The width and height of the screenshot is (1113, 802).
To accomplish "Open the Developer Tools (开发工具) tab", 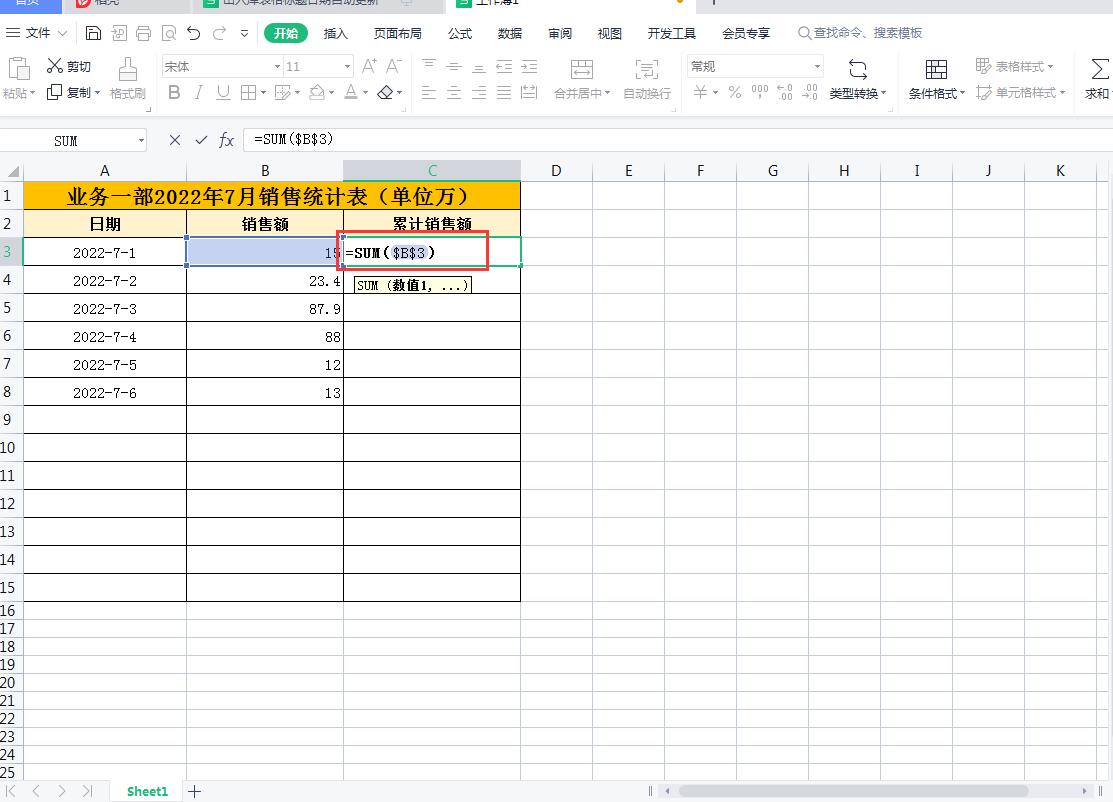I will pos(671,33).
